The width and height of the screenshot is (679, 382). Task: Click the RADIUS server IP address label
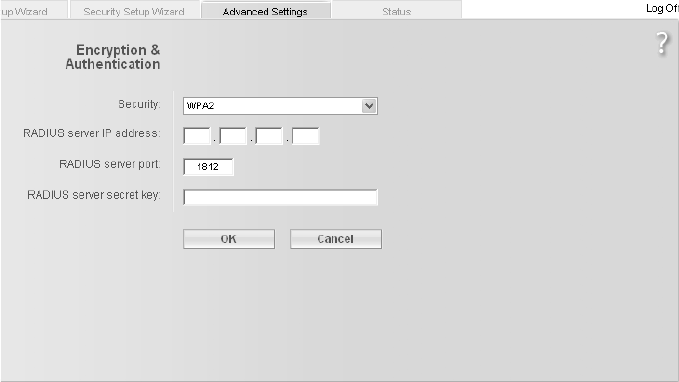coord(92,133)
